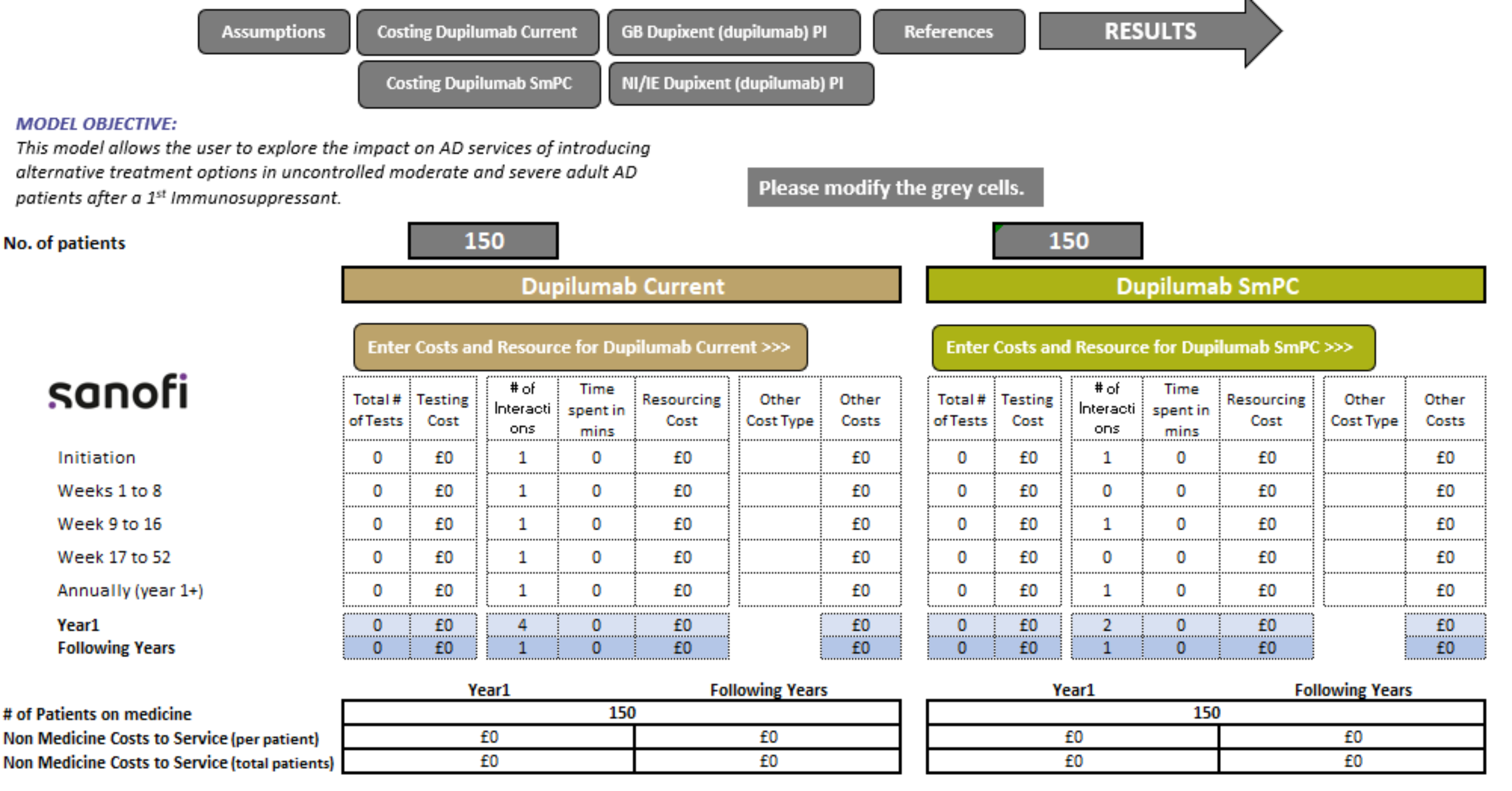Click Dupilumab Current Total # of Tests header
Viewport: 1512px width, 791px height.
pos(376,409)
